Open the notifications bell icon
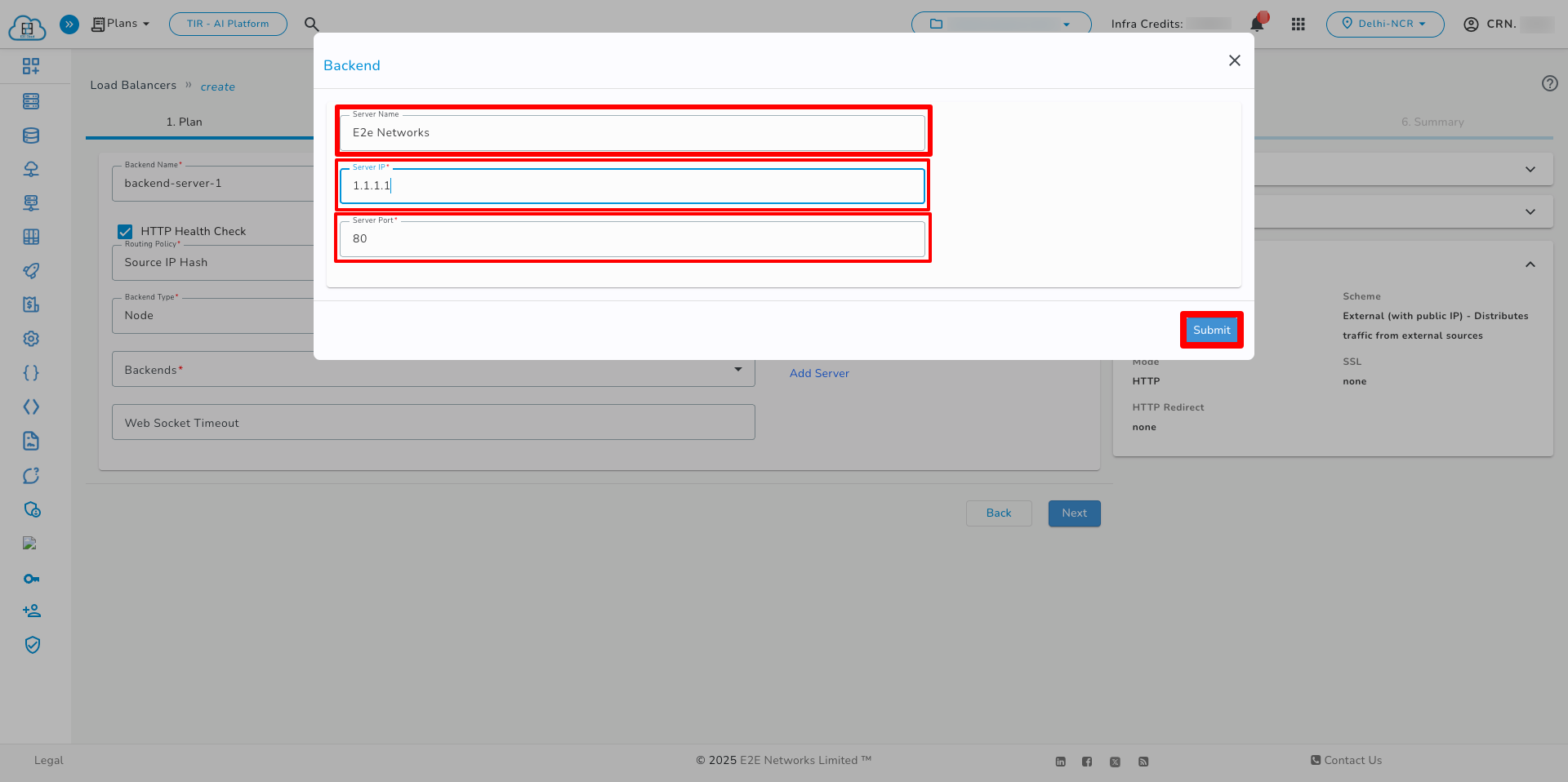This screenshot has height=782, width=1568. pos(1256,24)
